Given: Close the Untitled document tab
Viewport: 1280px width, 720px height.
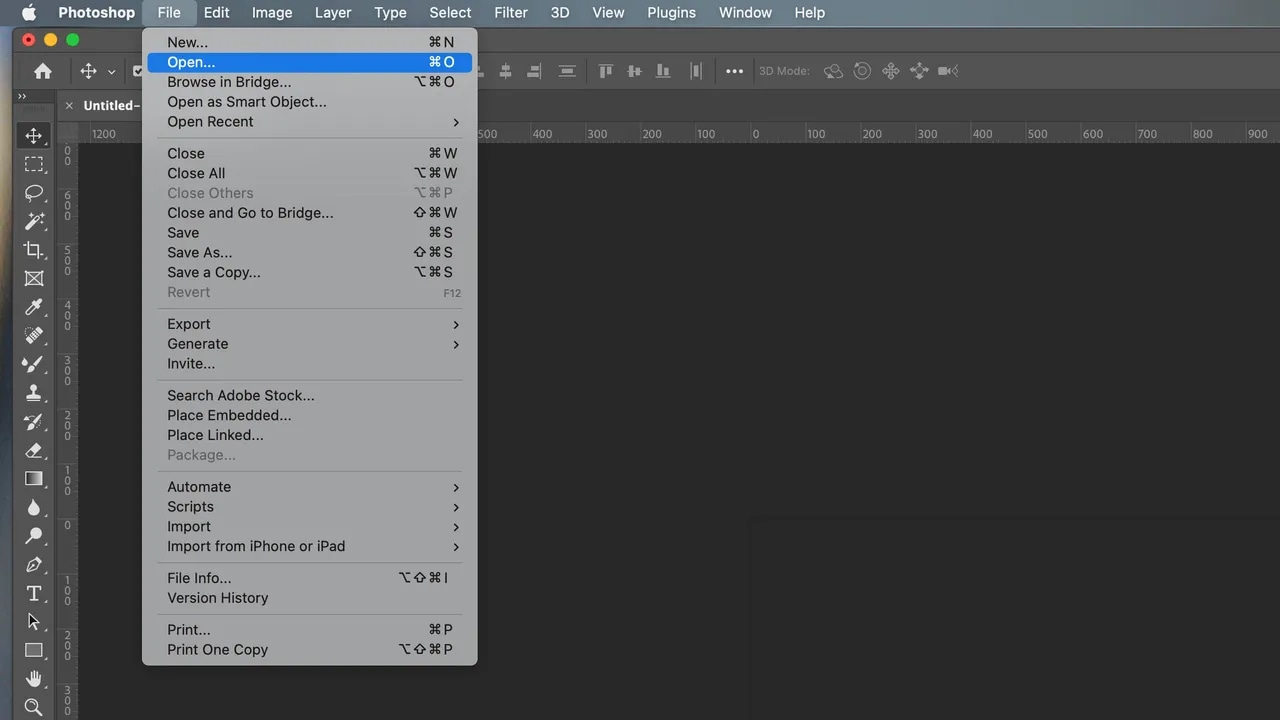Looking at the screenshot, I should (x=69, y=105).
